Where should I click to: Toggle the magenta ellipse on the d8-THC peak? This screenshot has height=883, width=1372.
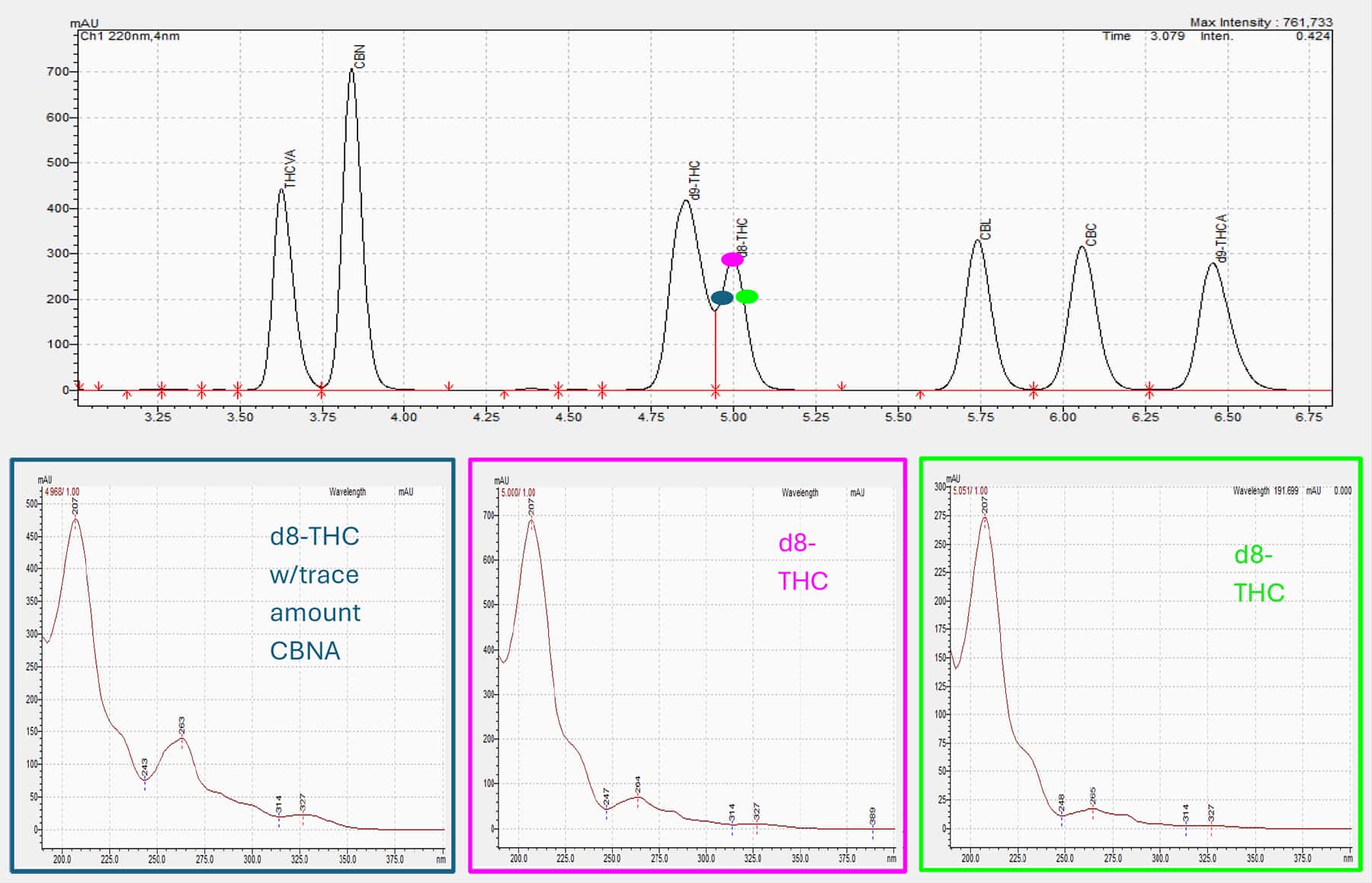coord(733,260)
